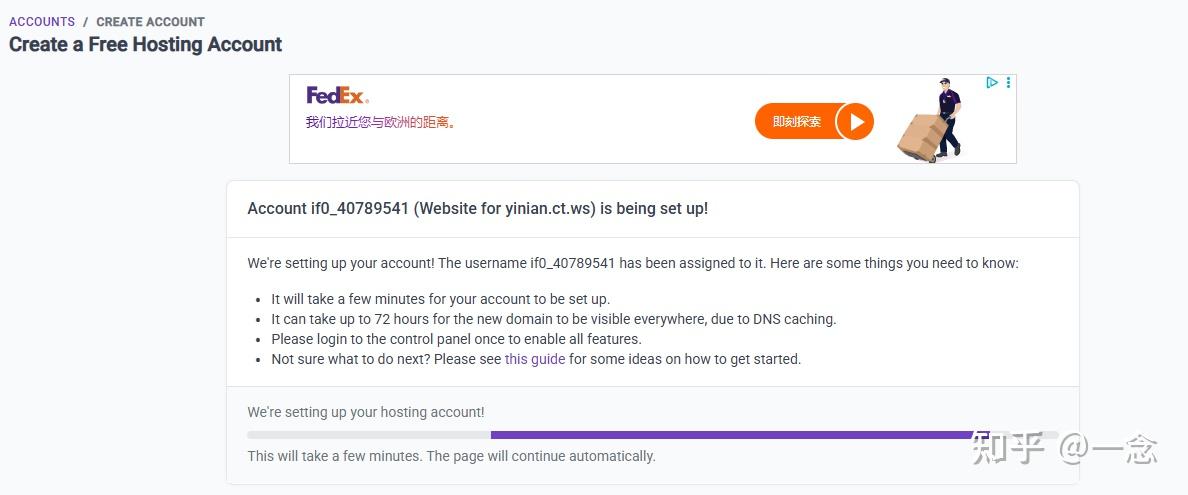Open the three-dot ad options menu
Image resolution: width=1188 pixels, height=495 pixels.
coord(1008,83)
